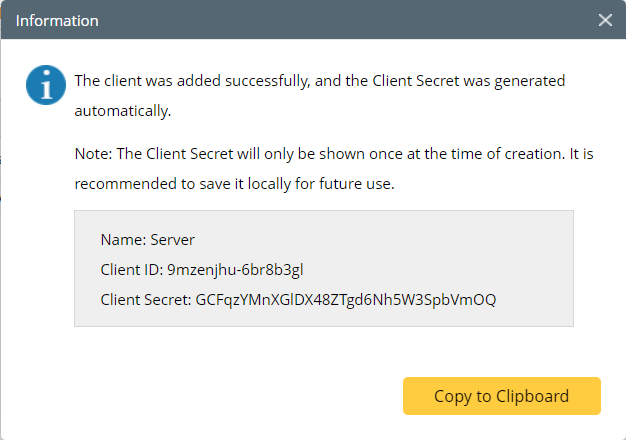Close the Information dialog
Viewport: 626px width, 440px height.
point(605,20)
